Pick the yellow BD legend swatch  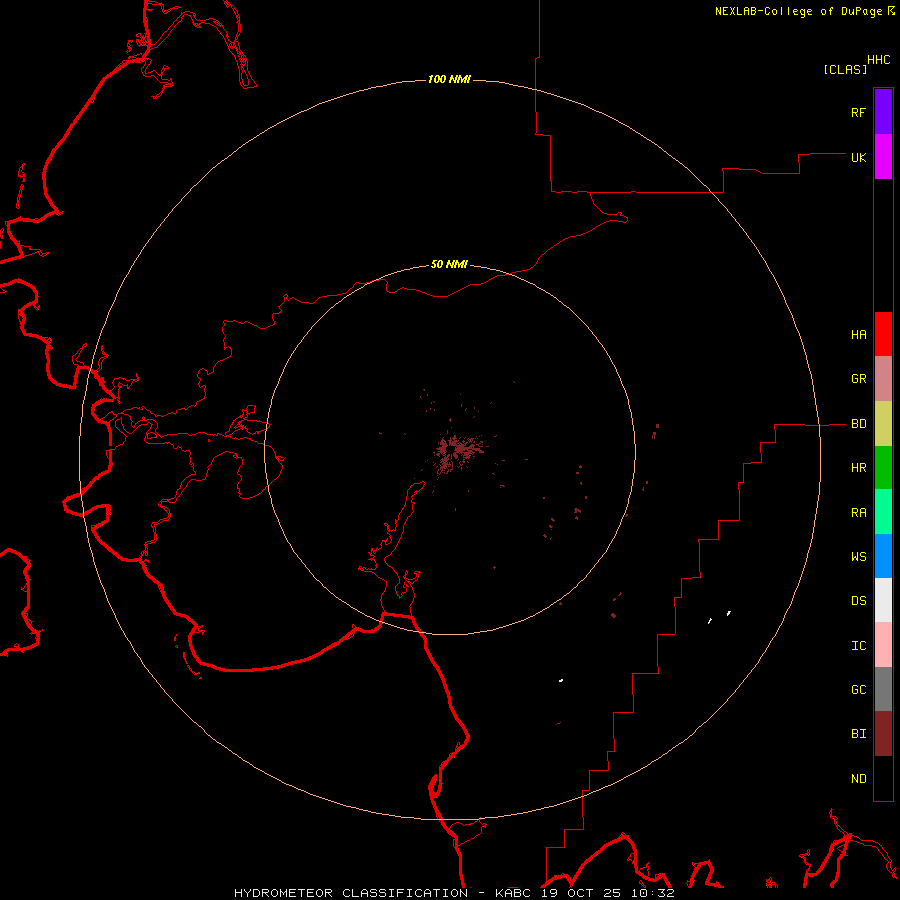(x=883, y=424)
